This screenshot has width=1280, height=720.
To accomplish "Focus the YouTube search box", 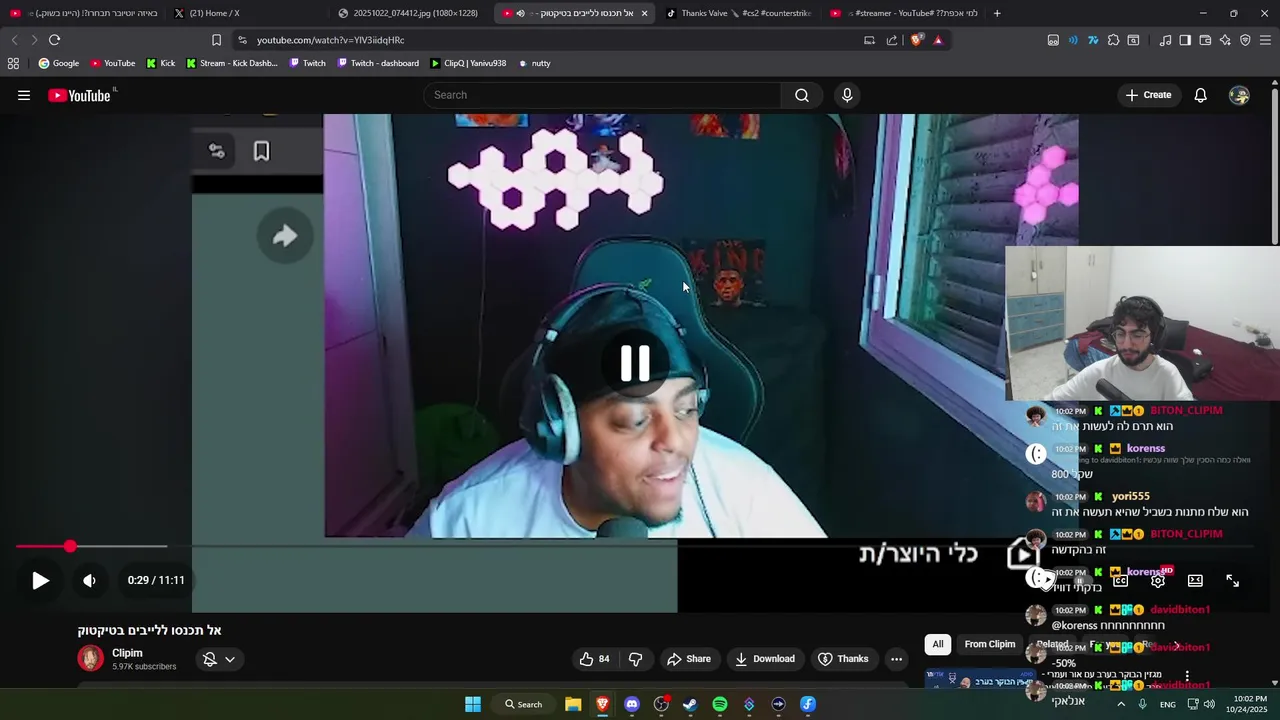I will pos(603,95).
